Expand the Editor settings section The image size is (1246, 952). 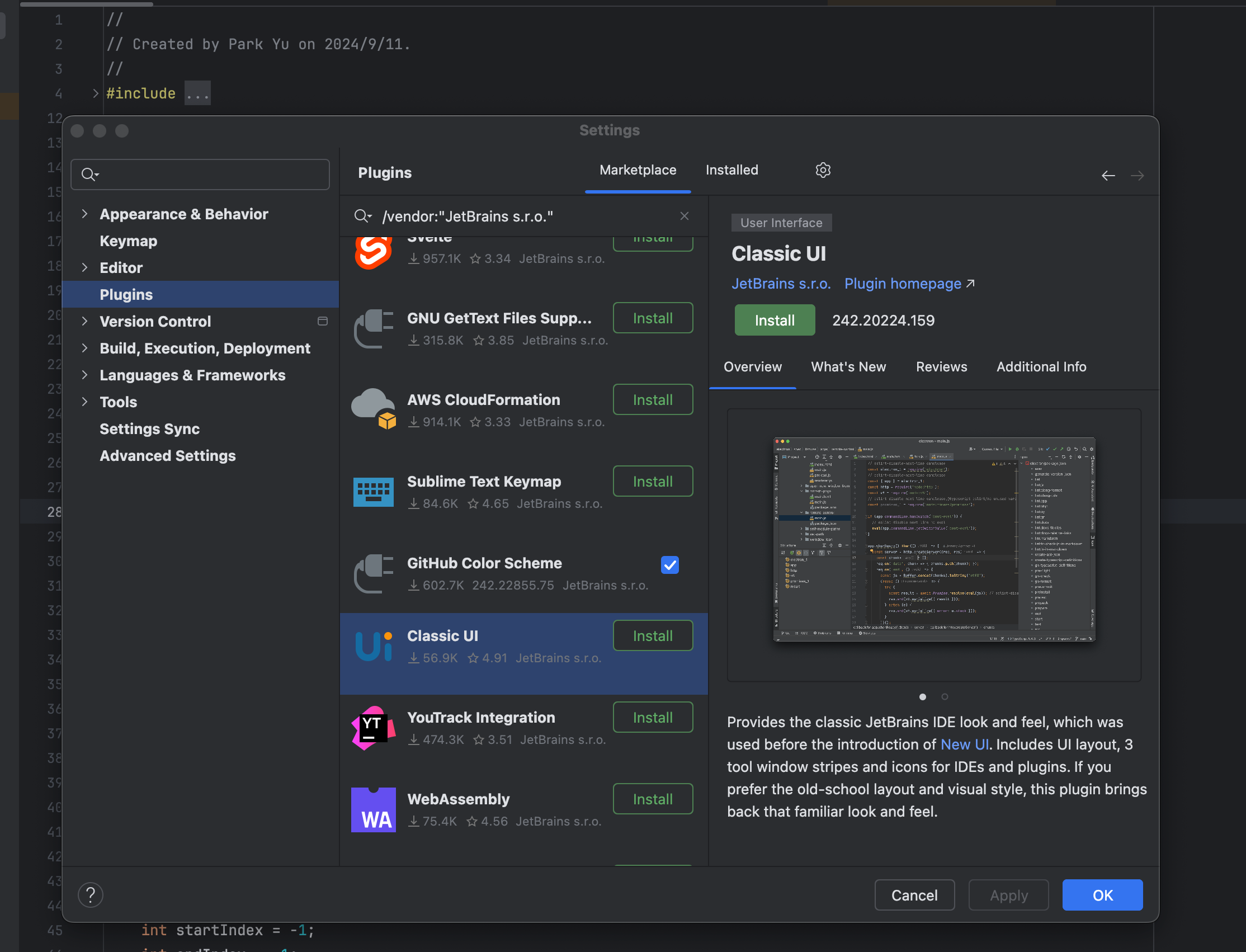[86, 267]
